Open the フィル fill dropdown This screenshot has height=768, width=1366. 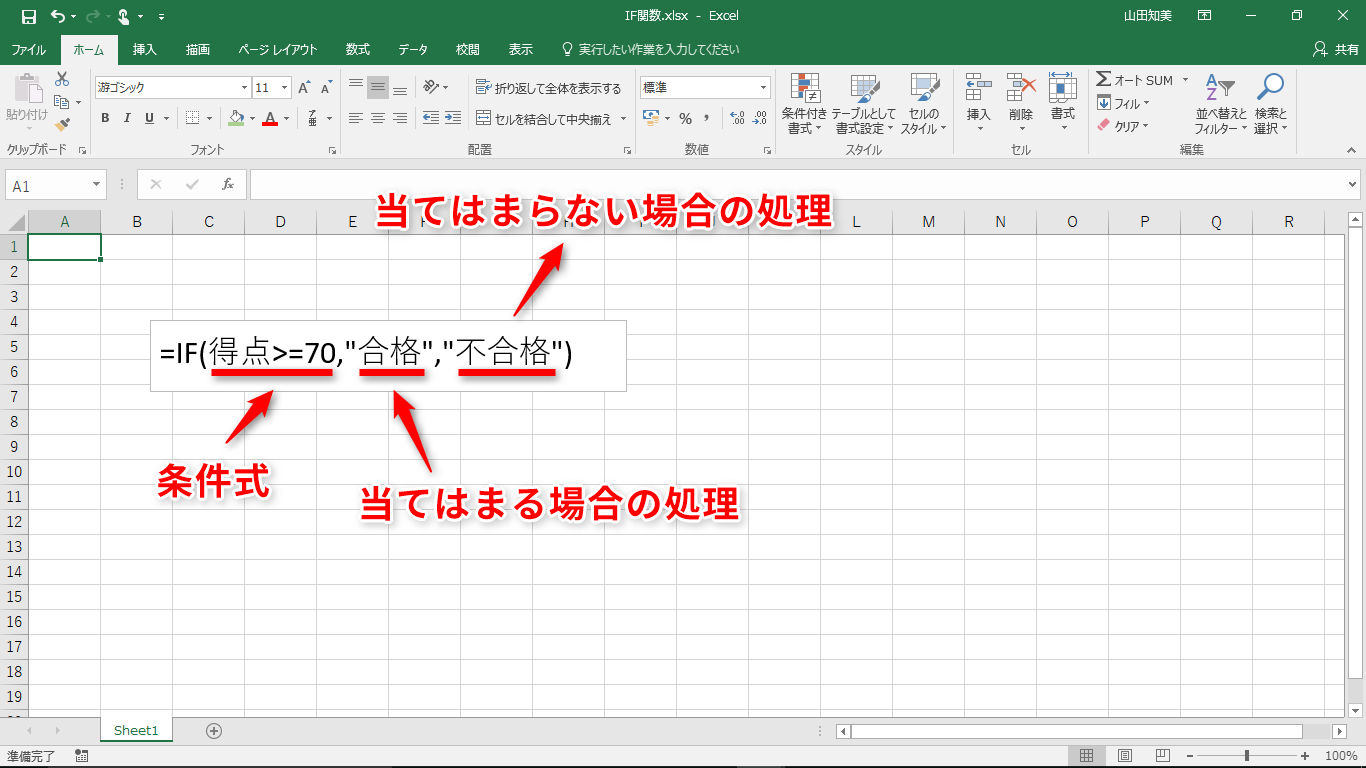point(1123,103)
